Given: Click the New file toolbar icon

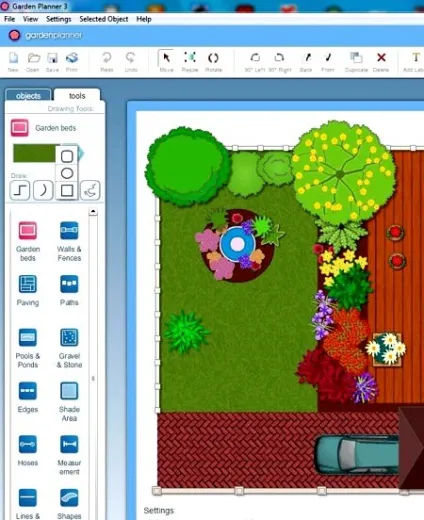Looking at the screenshot, I should click(x=13, y=58).
